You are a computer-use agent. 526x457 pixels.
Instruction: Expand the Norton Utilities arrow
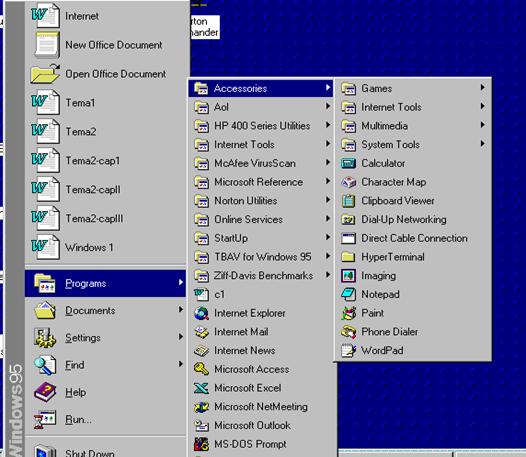[328, 200]
